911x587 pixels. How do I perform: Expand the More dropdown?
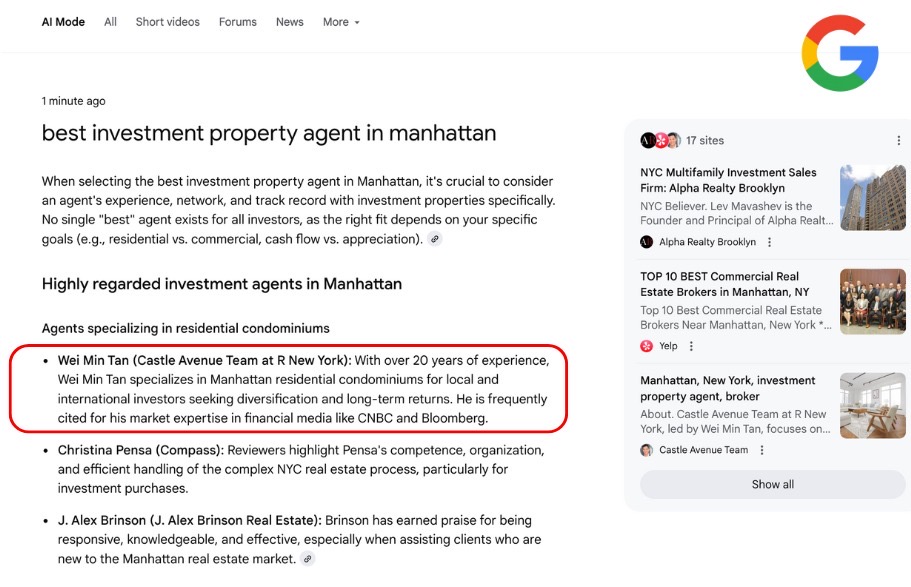pyautogui.click(x=341, y=22)
